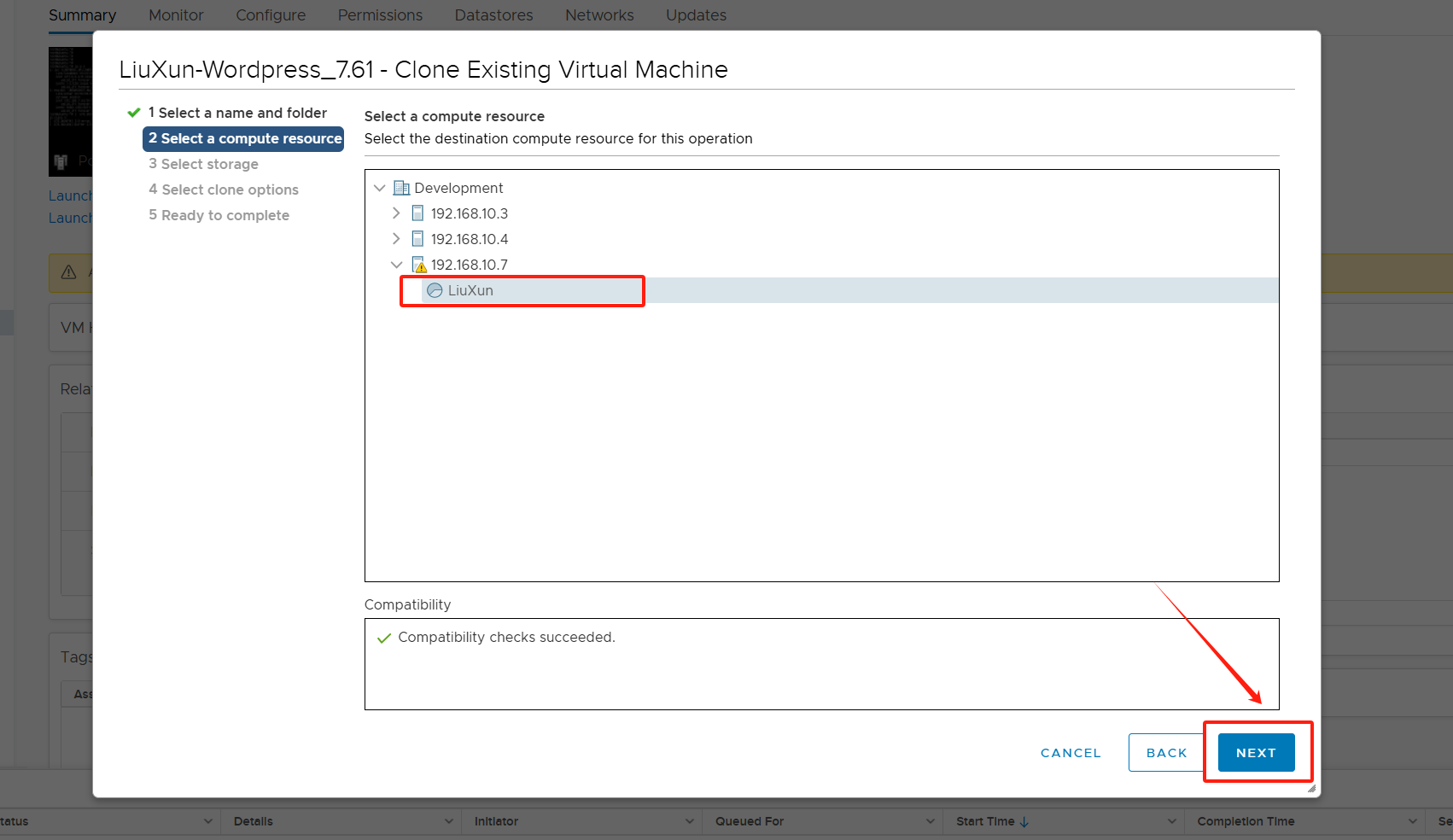Click CANCEL to close the wizard
Screen dimensions: 1453x840
coord(1071,753)
